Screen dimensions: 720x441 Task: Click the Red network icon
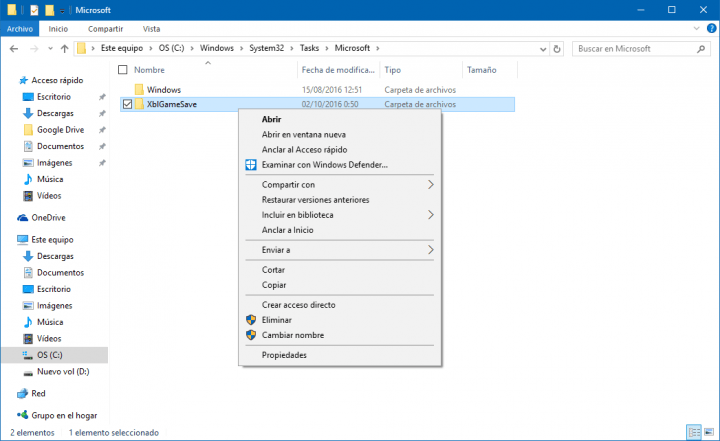tap(22, 393)
